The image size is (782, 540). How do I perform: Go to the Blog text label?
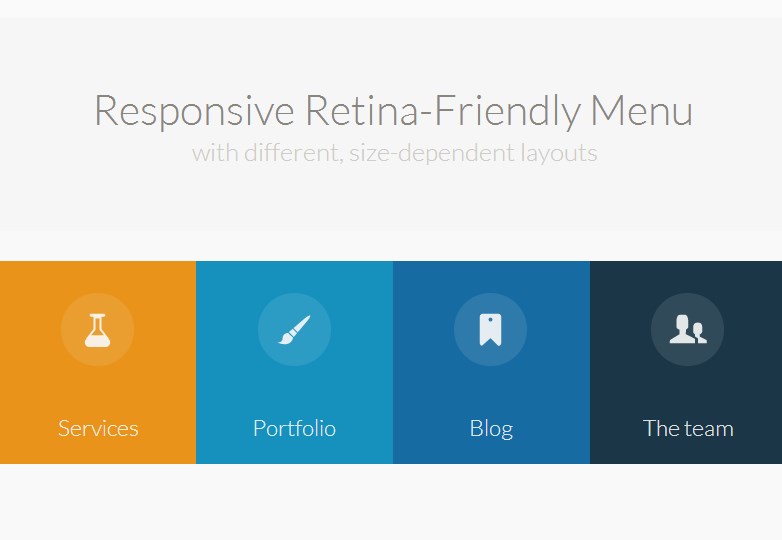coord(491,428)
